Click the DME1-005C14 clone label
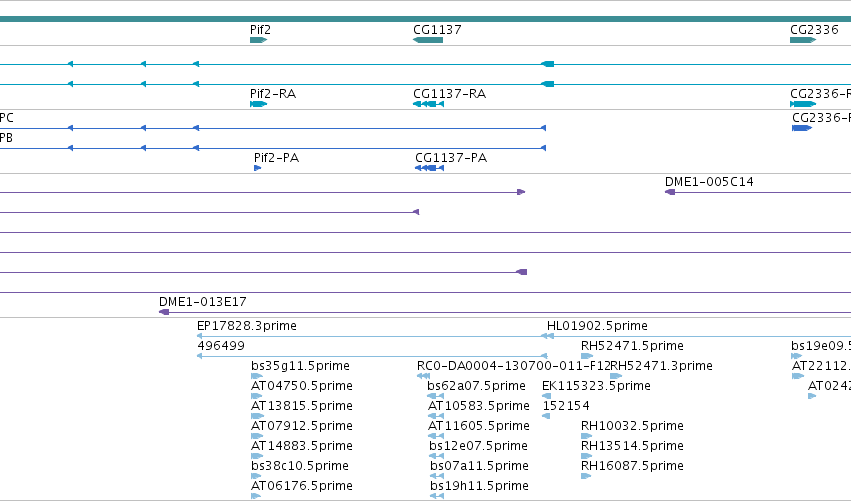This screenshot has width=851, height=501. click(709, 182)
